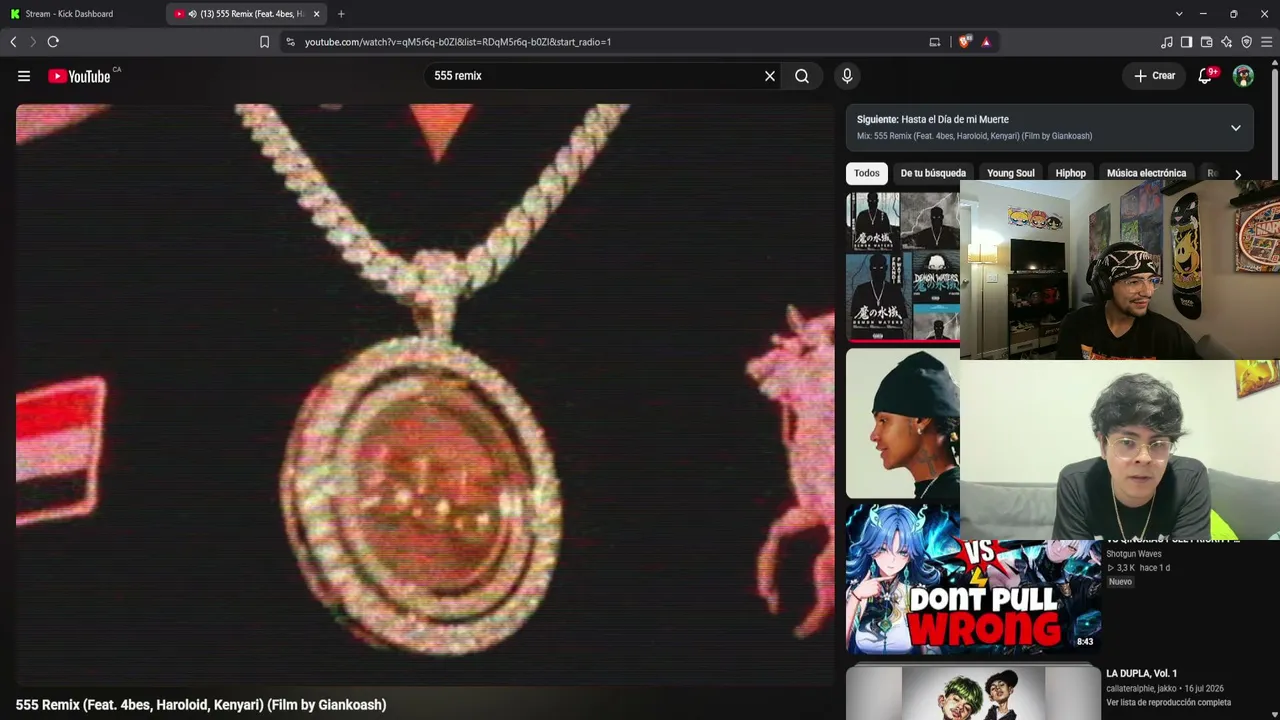
Task: Toggle the browser sidebar panel
Action: pos(1186,42)
